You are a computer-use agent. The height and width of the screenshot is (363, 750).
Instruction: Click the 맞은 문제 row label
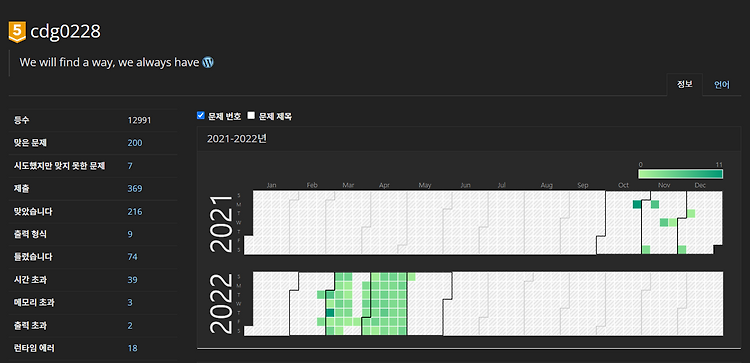tap(29, 143)
